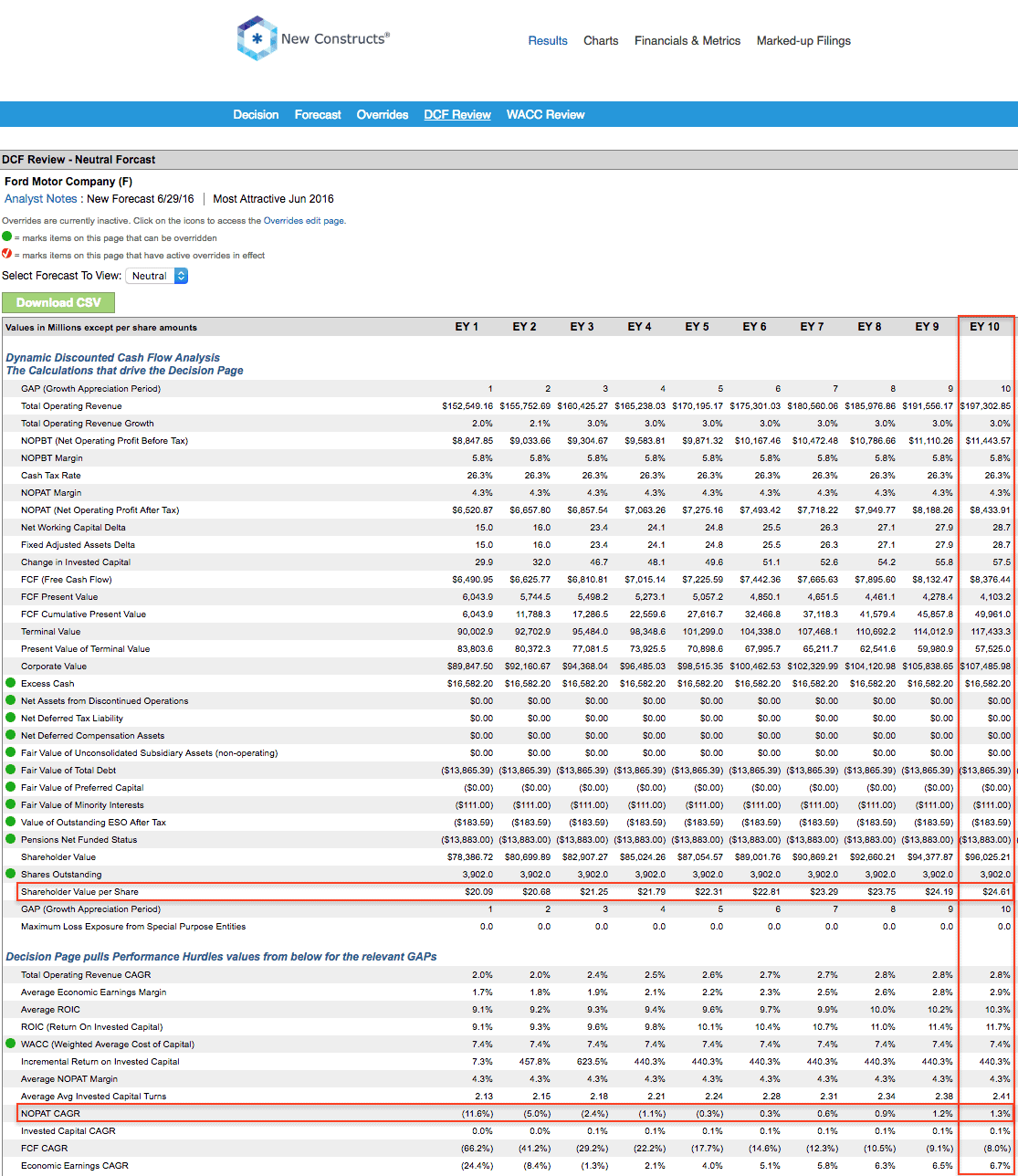Image resolution: width=1018 pixels, height=1176 pixels.
Task: Click the Download CSV button
Action: (58, 302)
